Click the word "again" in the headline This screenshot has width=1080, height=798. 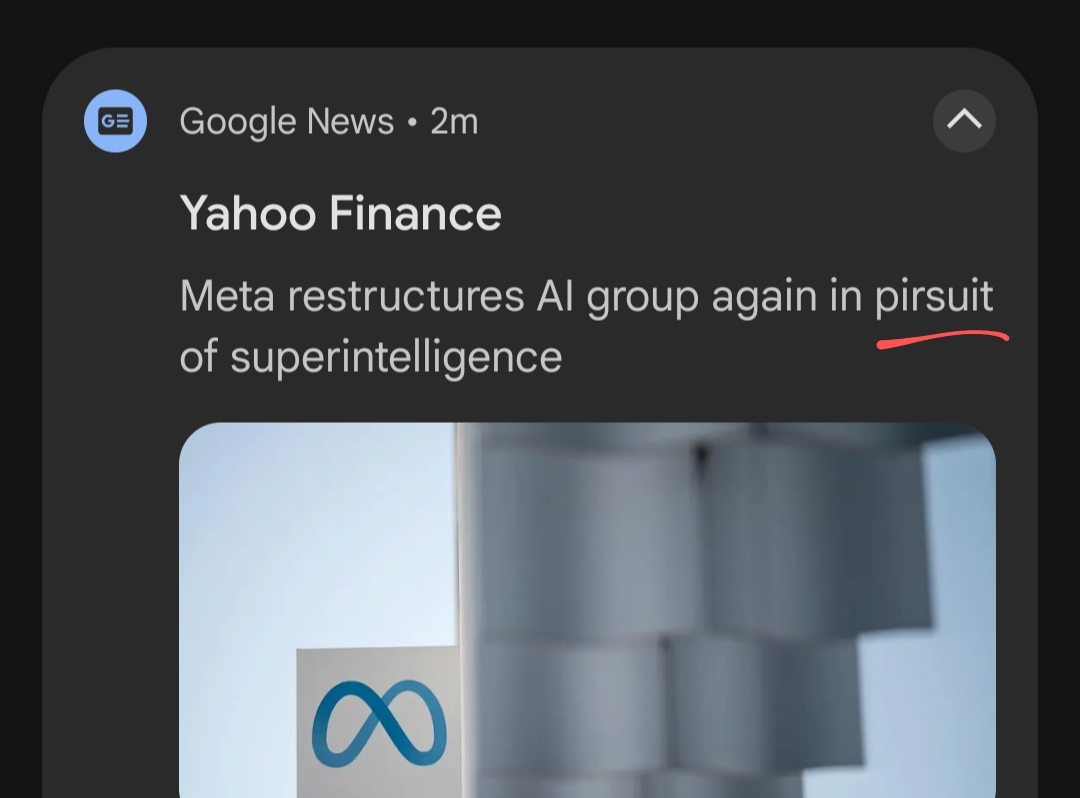click(x=764, y=299)
